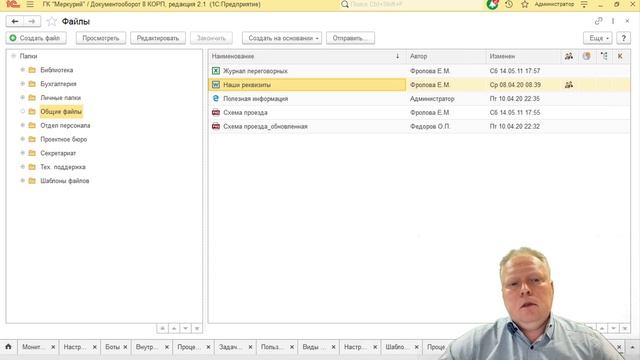Open favorites star in title bar

coord(525,4)
